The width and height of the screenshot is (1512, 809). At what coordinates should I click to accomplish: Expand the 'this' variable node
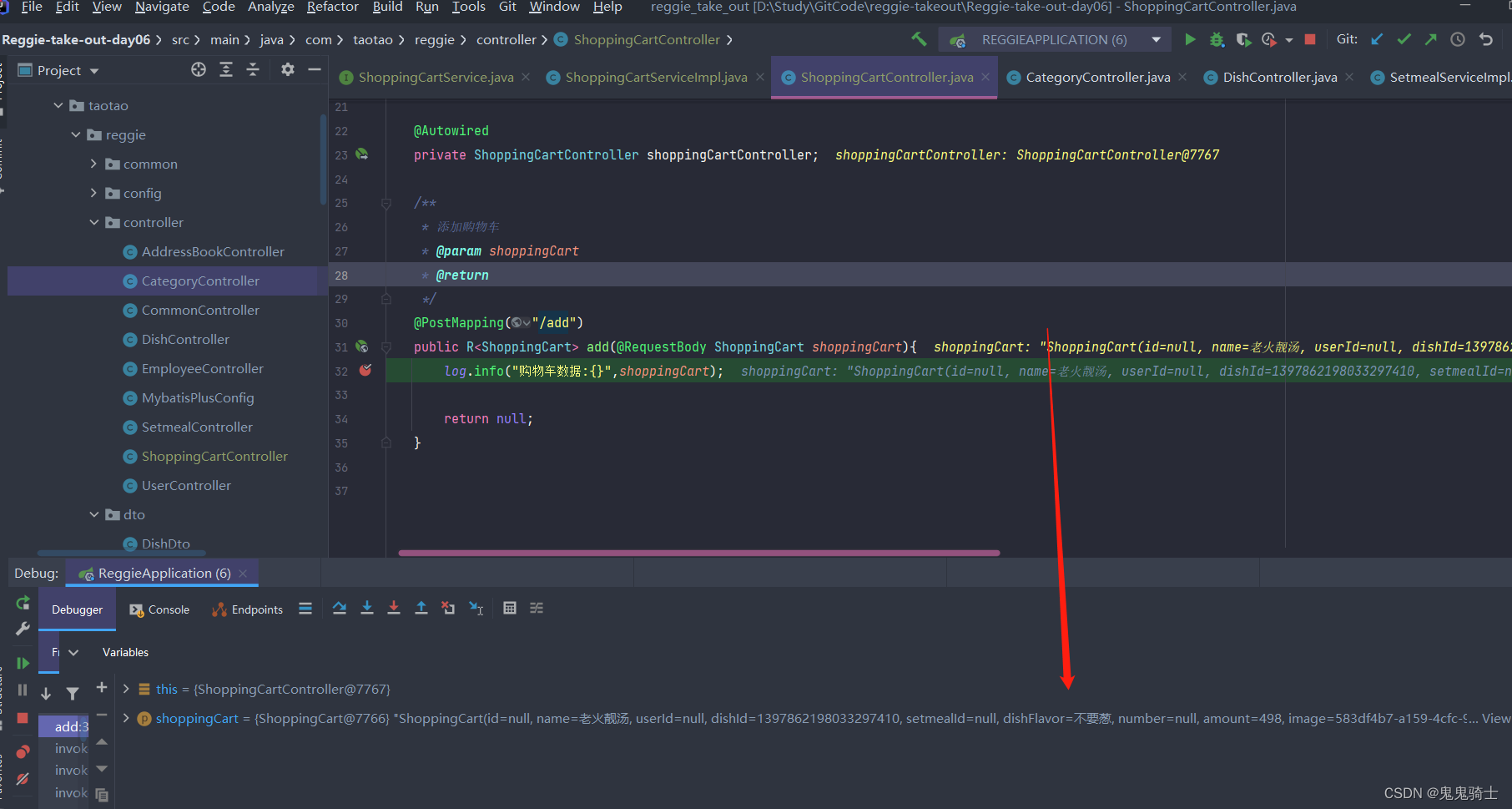126,689
